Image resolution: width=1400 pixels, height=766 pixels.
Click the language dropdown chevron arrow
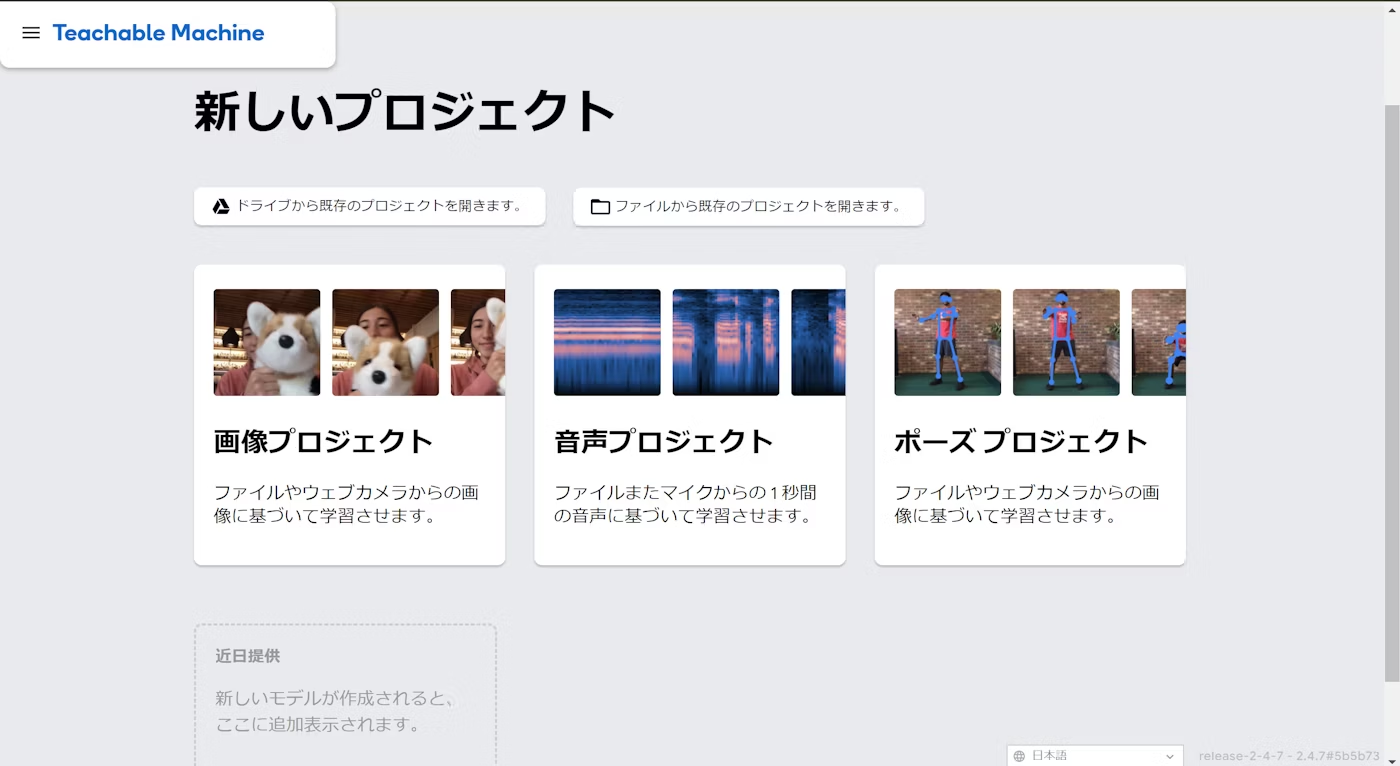tap(1170, 757)
